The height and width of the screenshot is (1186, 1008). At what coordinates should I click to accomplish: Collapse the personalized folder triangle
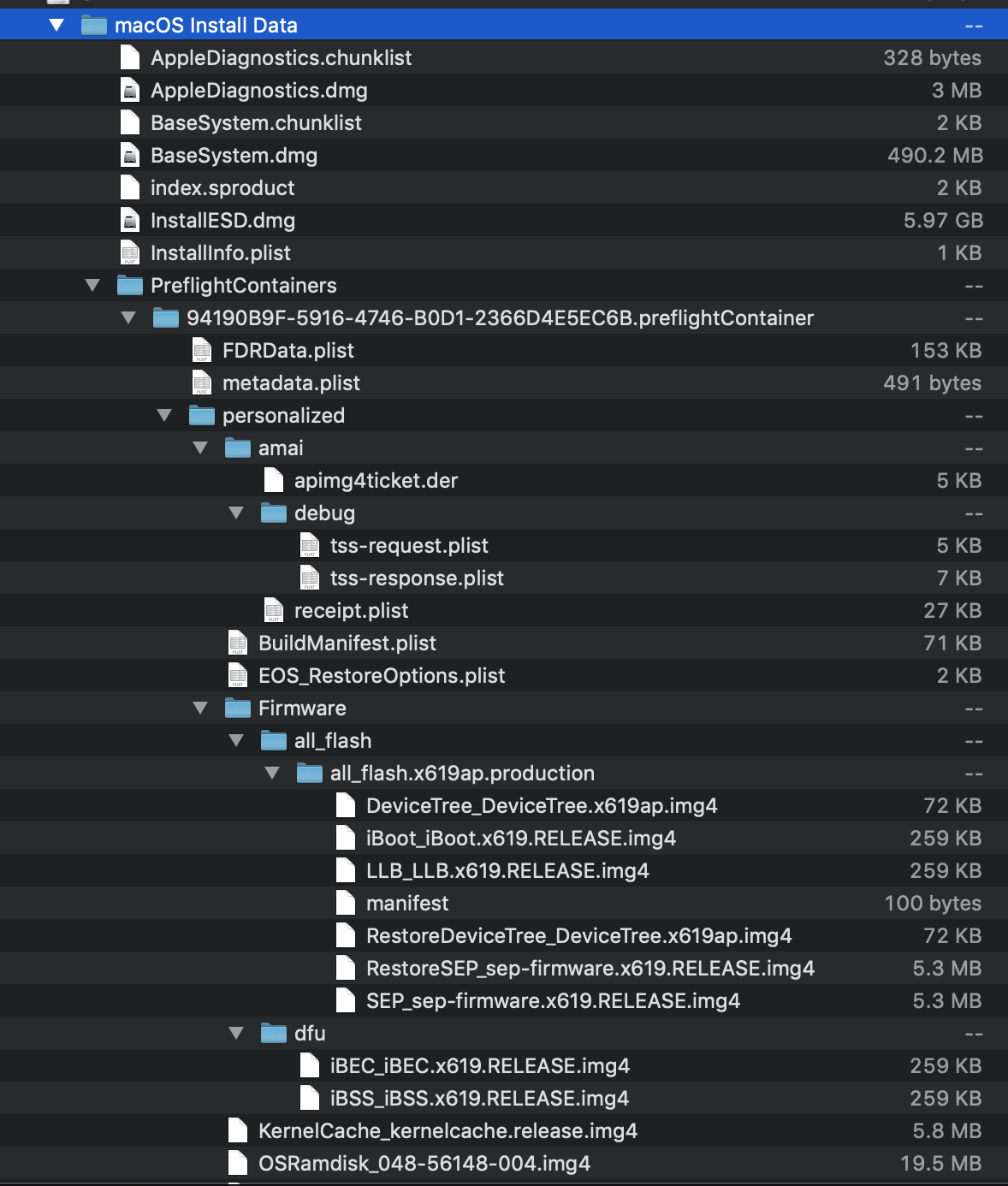164,416
